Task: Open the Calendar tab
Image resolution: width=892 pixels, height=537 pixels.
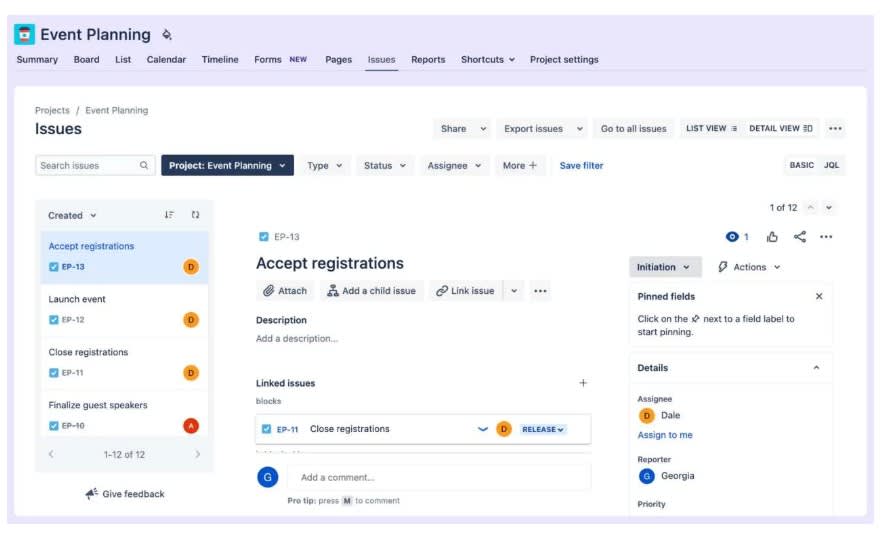Action: [x=166, y=60]
